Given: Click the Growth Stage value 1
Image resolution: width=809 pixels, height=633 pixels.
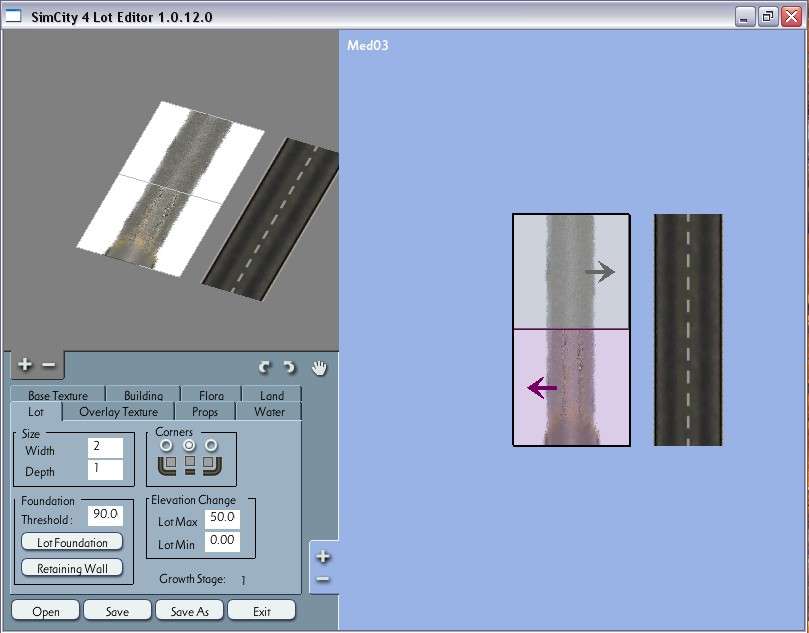Looking at the screenshot, I should 243,580.
